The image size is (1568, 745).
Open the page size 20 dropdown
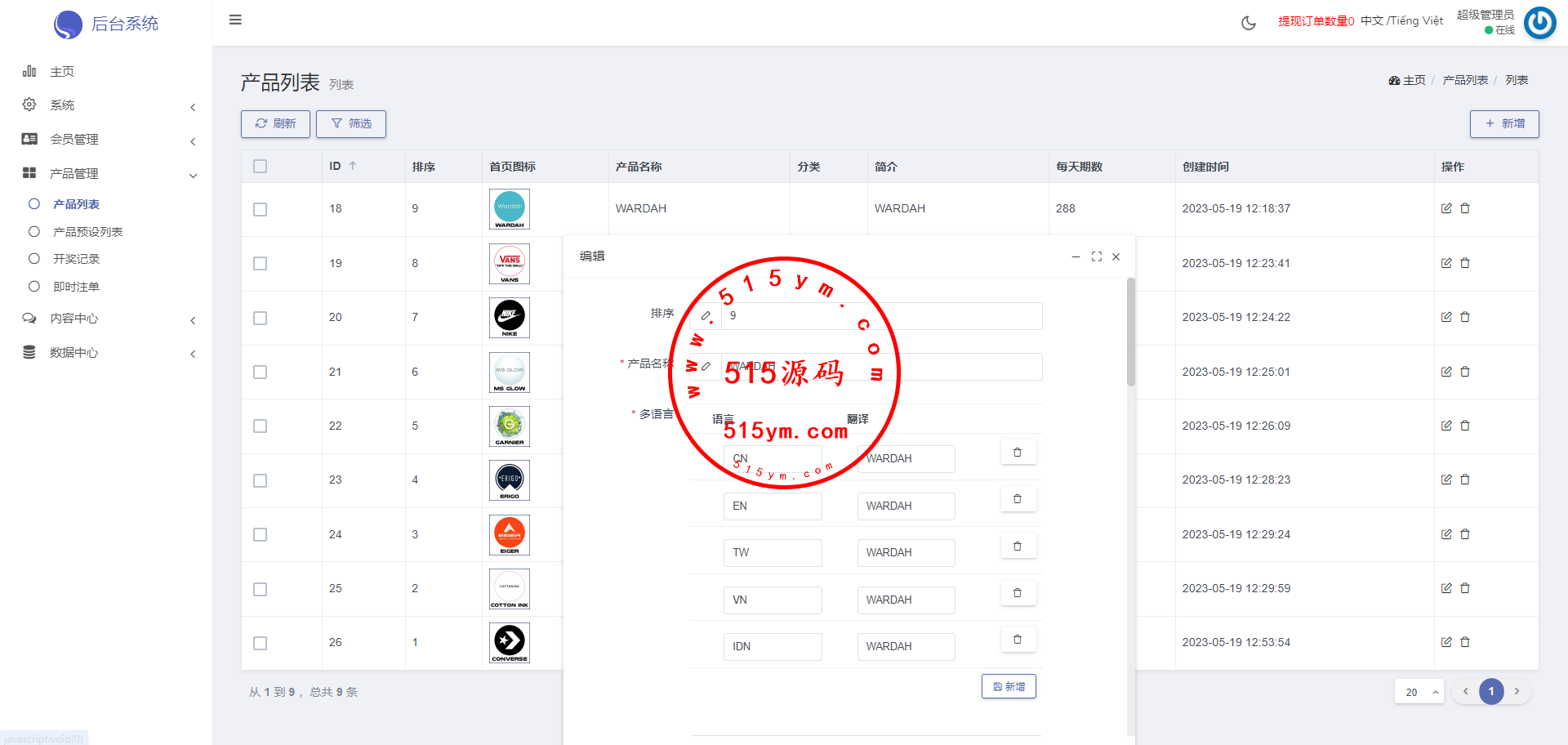pos(1419,692)
